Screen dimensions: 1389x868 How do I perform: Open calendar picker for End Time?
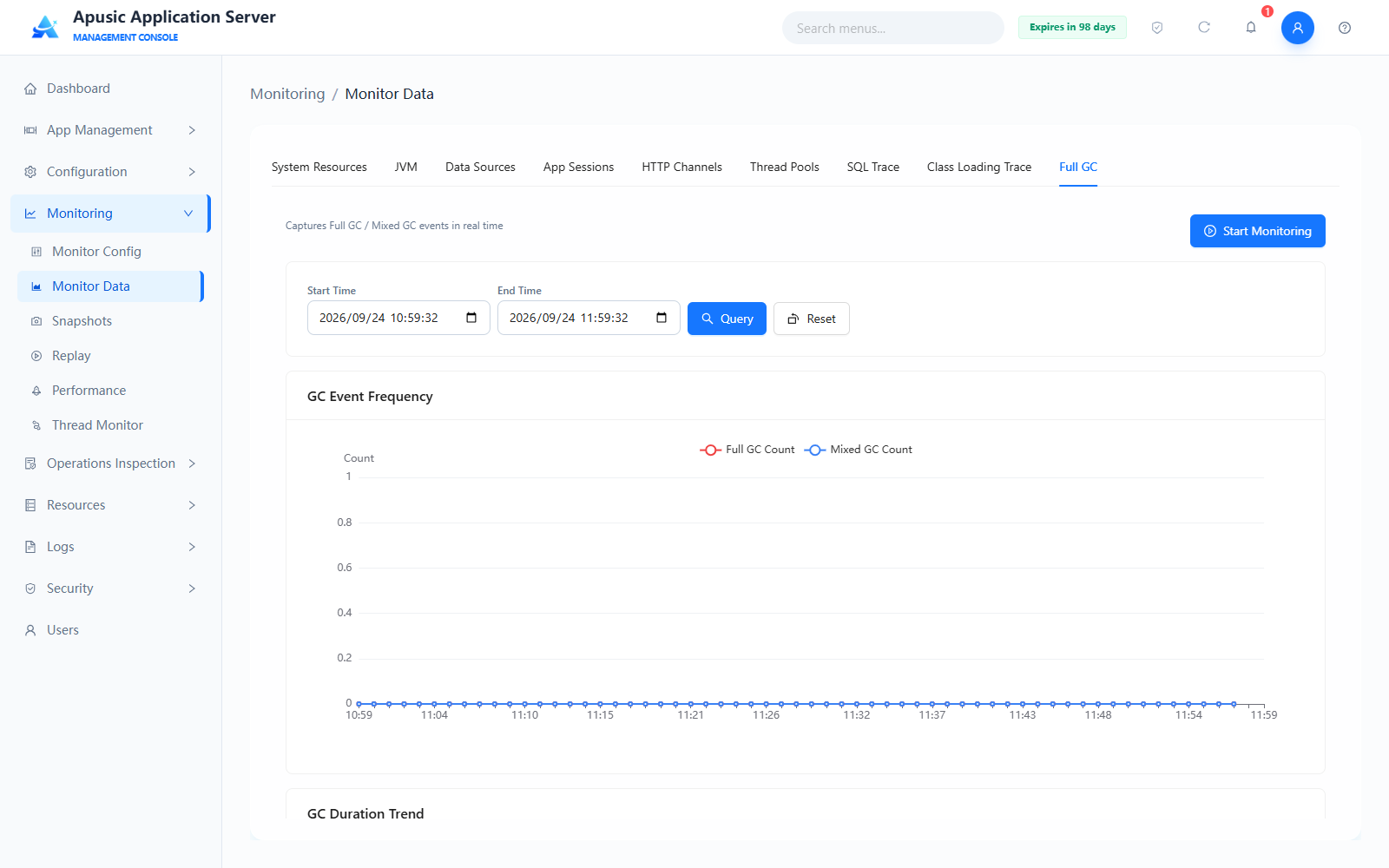(662, 318)
